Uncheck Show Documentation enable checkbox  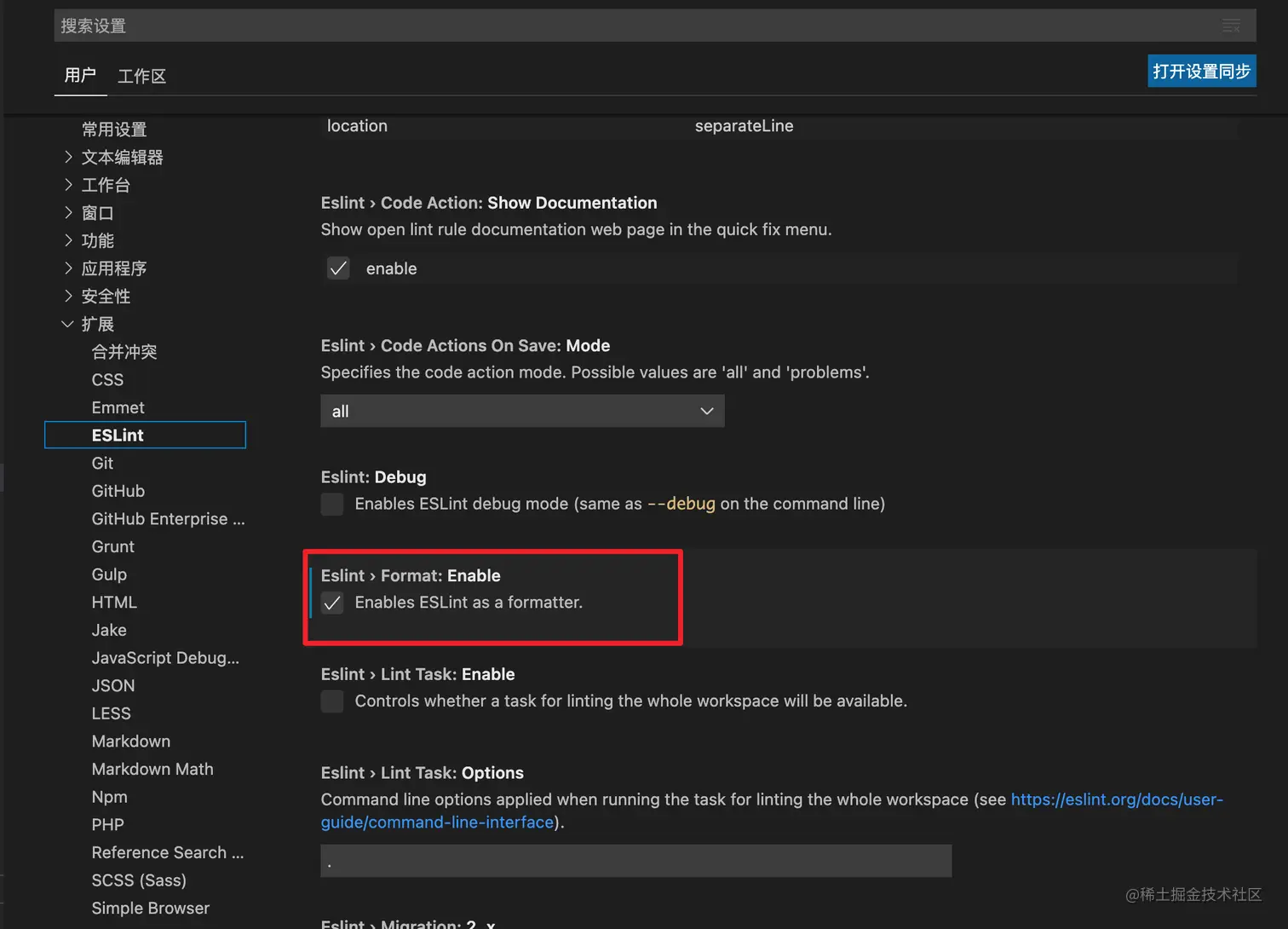[338, 268]
